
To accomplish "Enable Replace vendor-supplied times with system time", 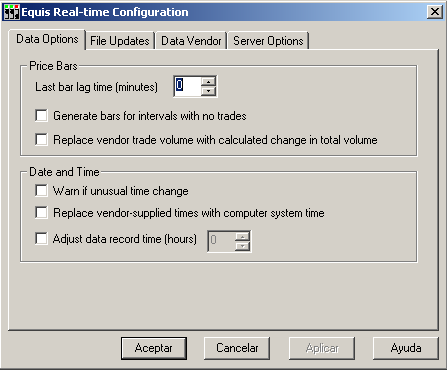I will coord(41,212).
